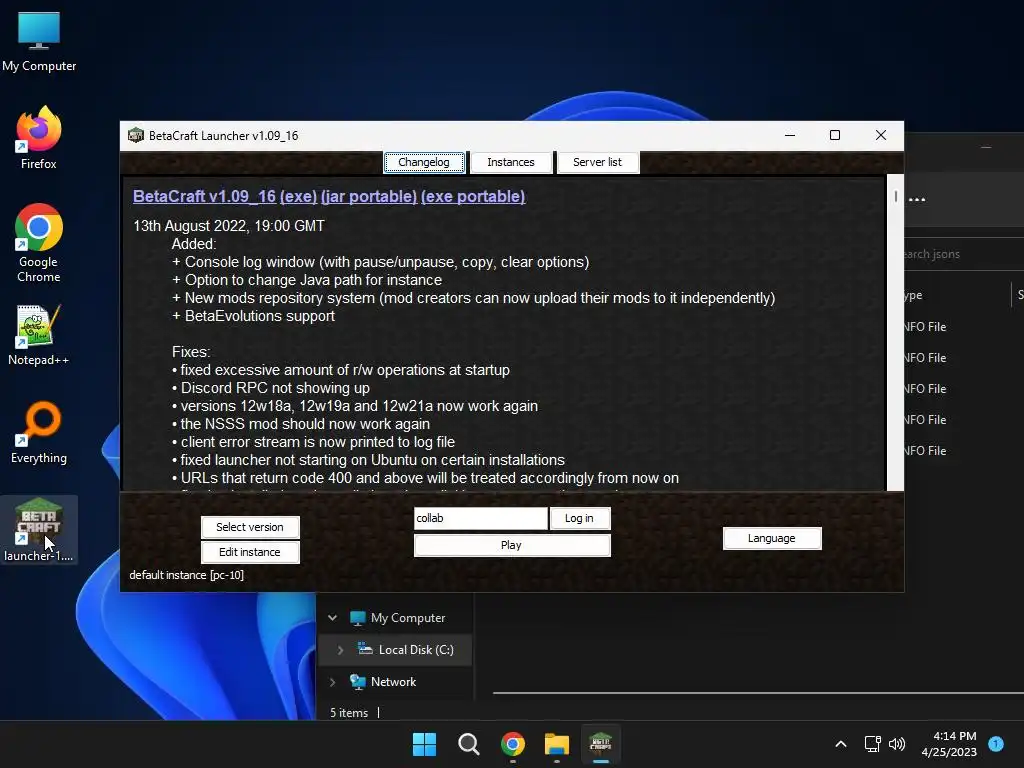Open the clock showing 4:14 PM

pyautogui.click(x=949, y=744)
